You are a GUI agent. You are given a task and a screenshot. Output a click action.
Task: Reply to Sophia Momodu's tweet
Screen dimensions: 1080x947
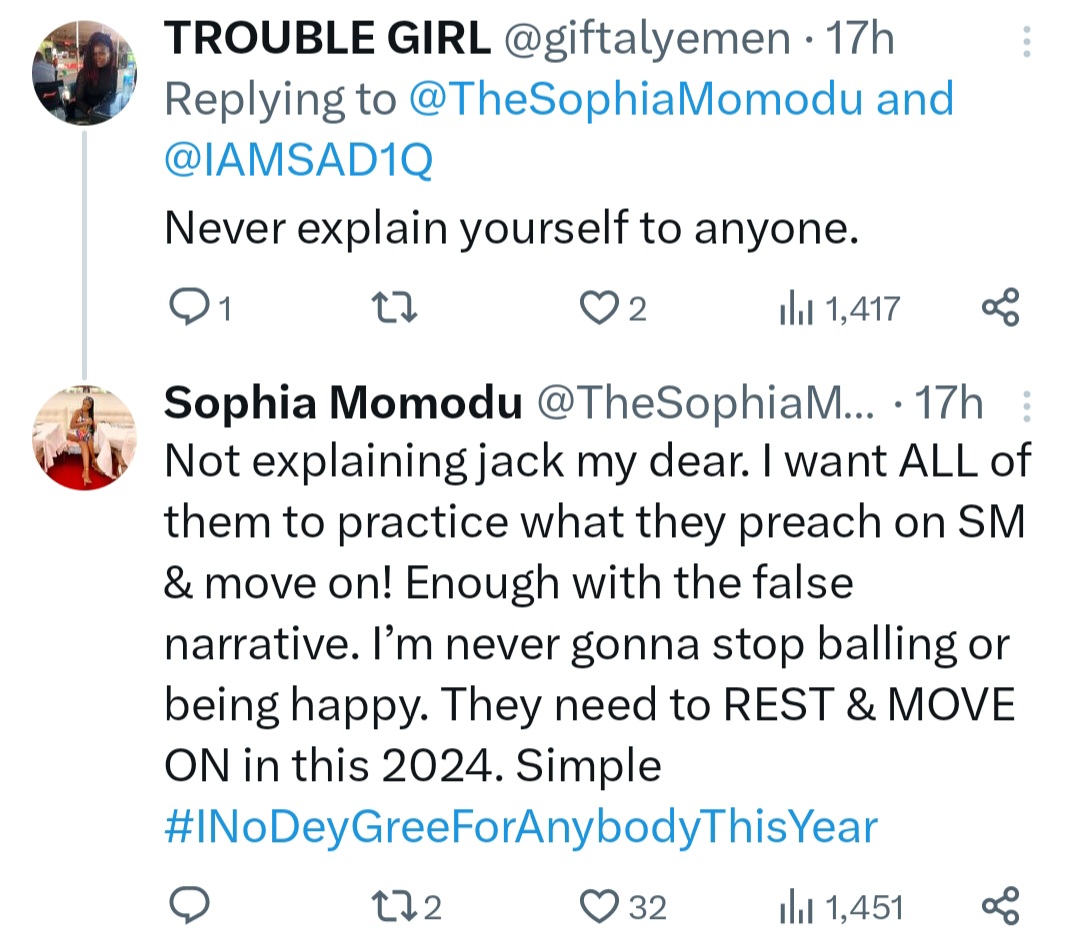click(x=190, y=906)
